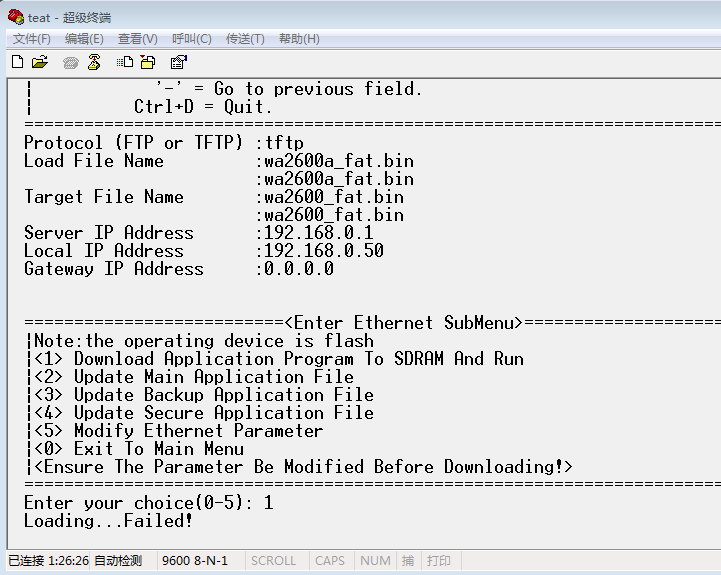Click the 'Loading...Failed!' message line

109,521
